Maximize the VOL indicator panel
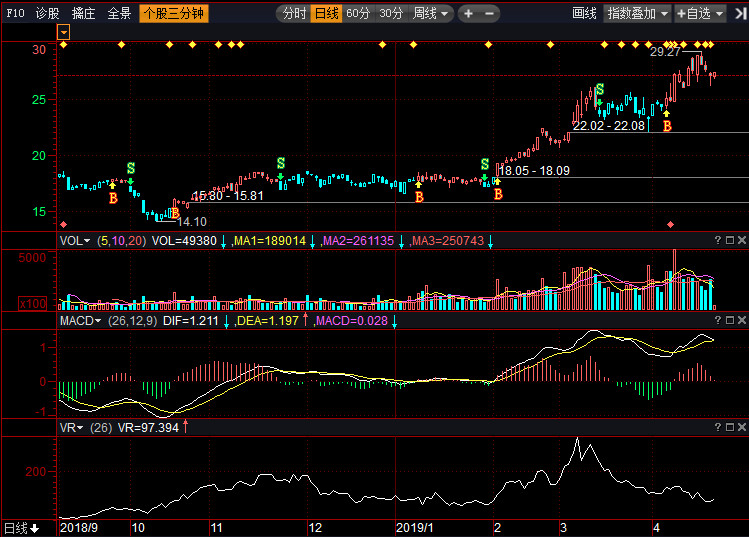This screenshot has width=749, height=537. click(x=729, y=240)
